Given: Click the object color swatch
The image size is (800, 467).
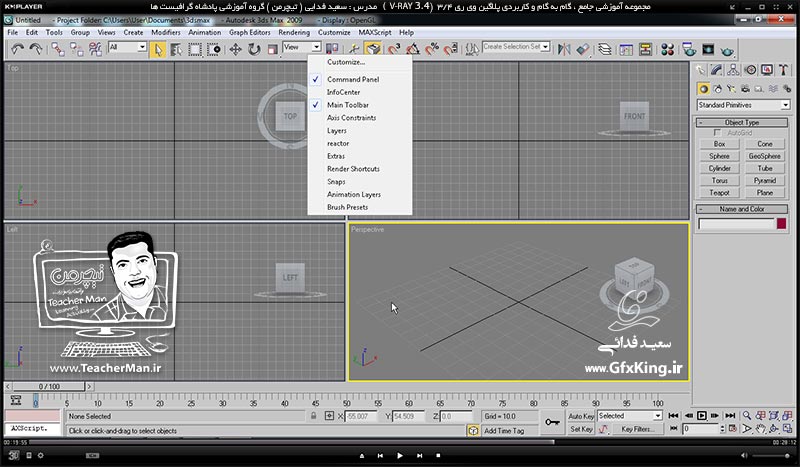Looking at the screenshot, I should pos(781,224).
